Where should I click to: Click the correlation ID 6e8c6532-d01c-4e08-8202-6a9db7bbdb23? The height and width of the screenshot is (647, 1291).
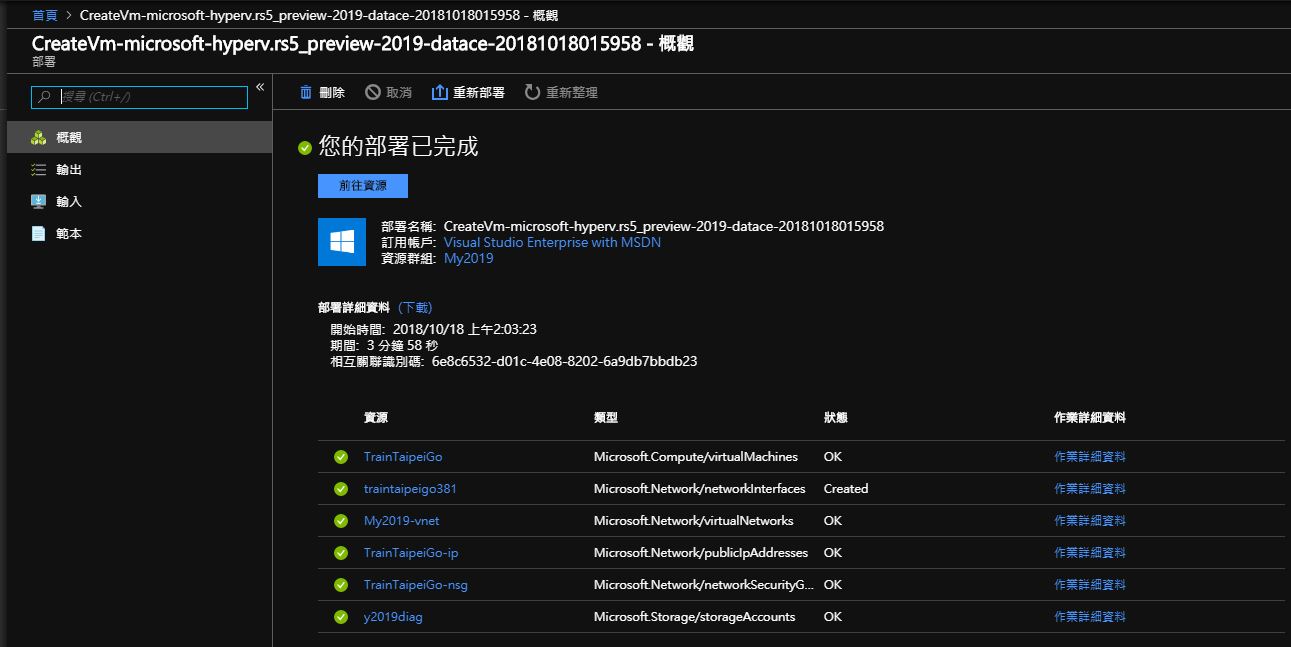565,361
